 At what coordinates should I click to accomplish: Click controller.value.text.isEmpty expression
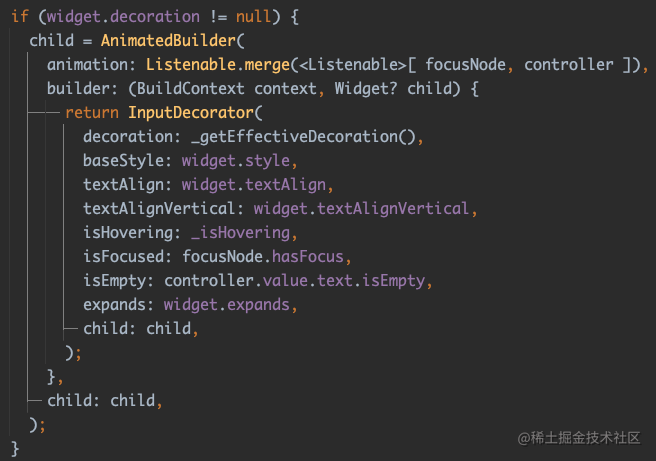(x=295, y=281)
